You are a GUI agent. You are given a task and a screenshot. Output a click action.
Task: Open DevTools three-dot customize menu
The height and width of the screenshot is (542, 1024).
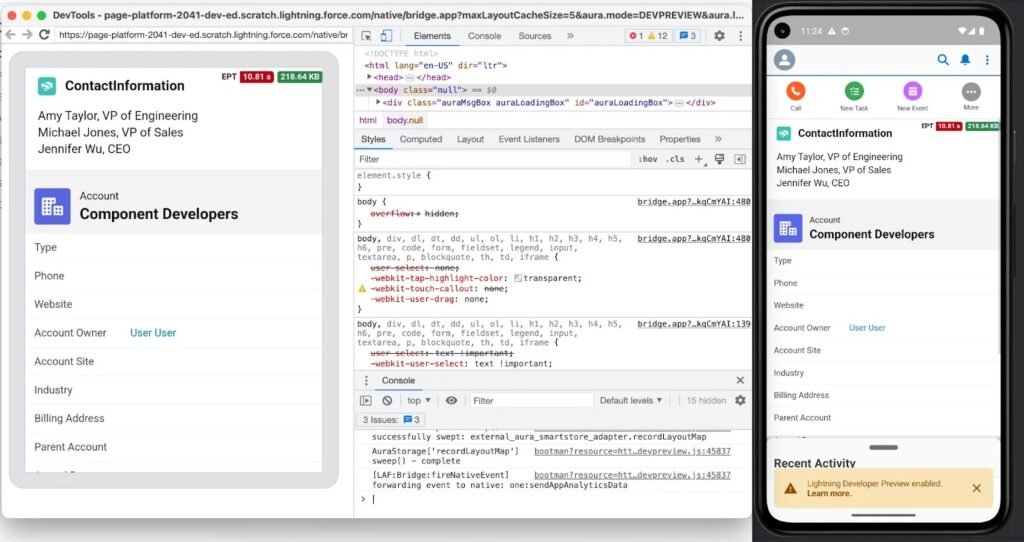tap(740, 36)
